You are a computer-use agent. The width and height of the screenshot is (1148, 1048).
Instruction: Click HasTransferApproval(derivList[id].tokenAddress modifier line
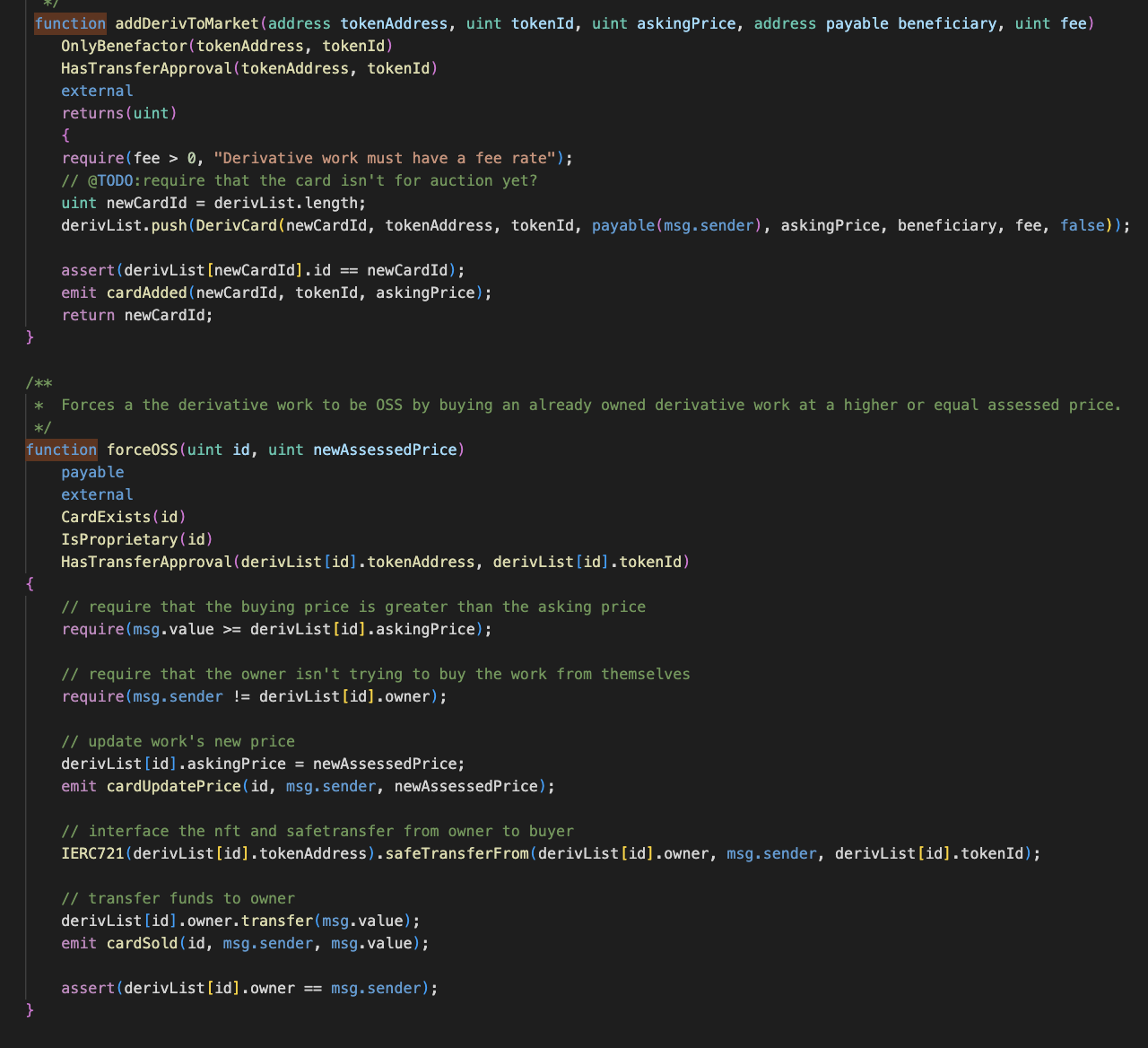[376, 562]
